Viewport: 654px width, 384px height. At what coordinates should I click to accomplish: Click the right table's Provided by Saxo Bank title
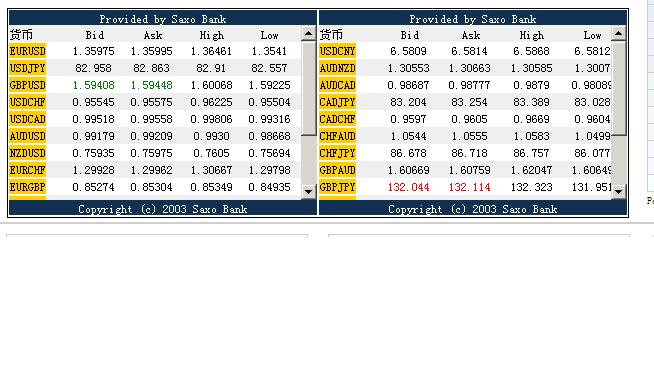[473, 19]
